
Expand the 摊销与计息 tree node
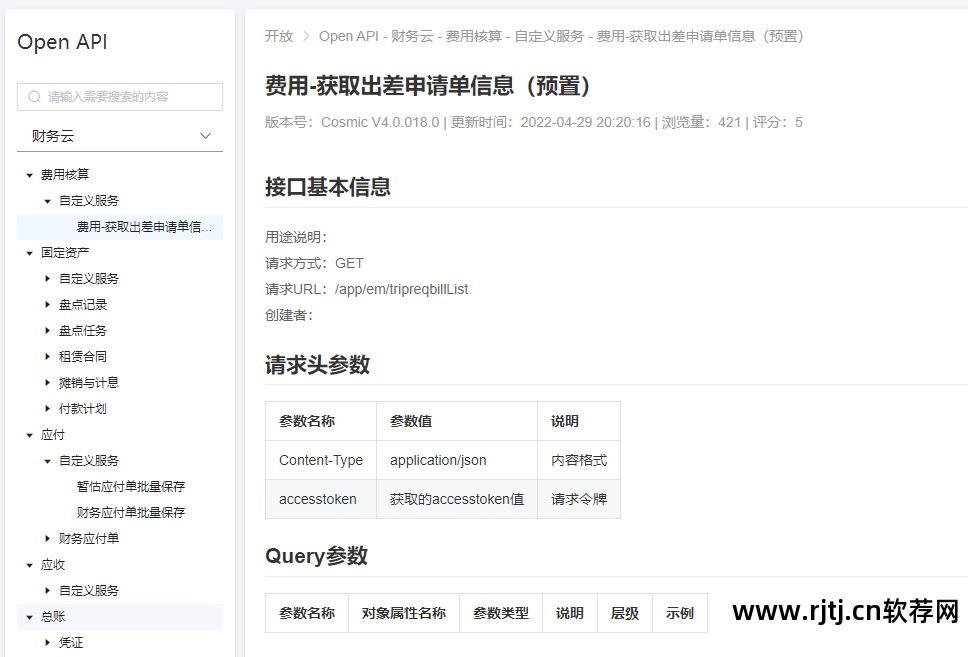(48, 382)
